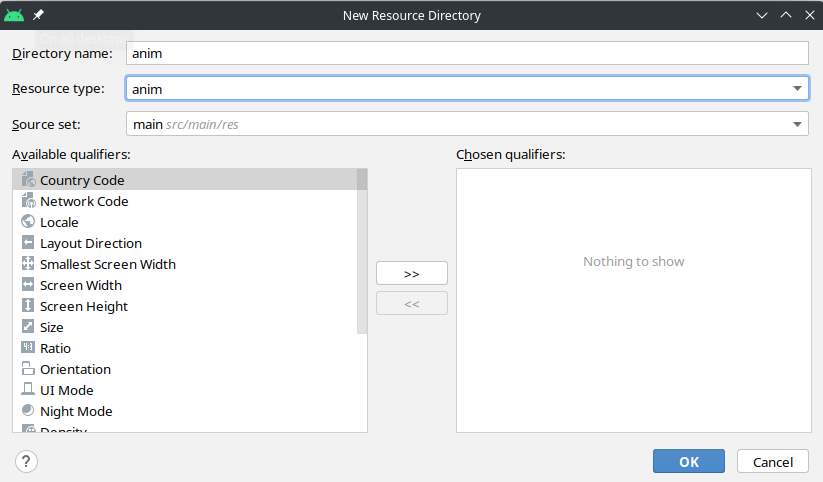Click the Chosen qualifiers empty list area
Viewport: 823px width, 482px height.
click(634, 300)
